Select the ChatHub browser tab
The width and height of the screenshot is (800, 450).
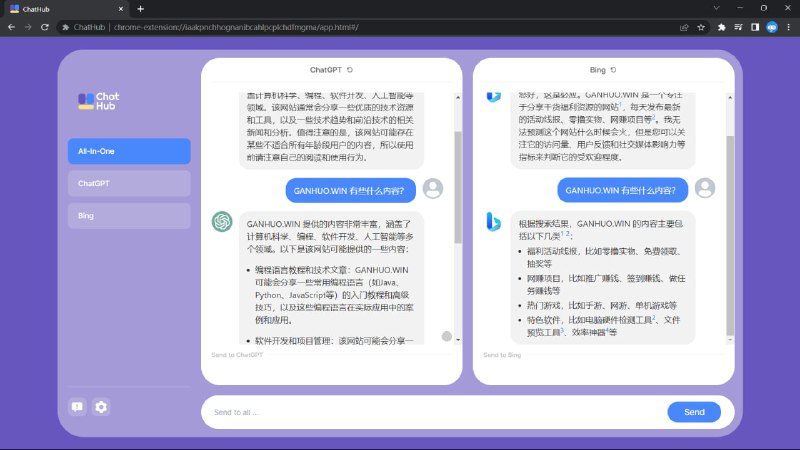(66, 9)
